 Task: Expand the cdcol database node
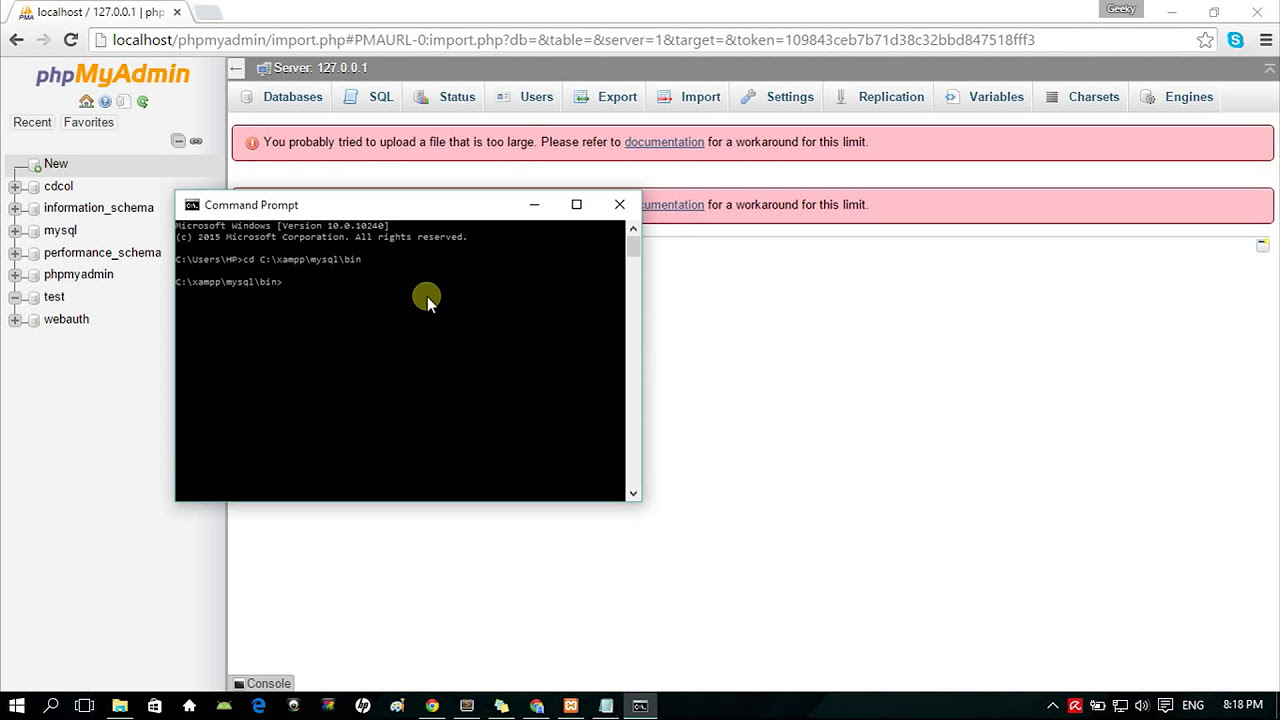[x=15, y=187]
